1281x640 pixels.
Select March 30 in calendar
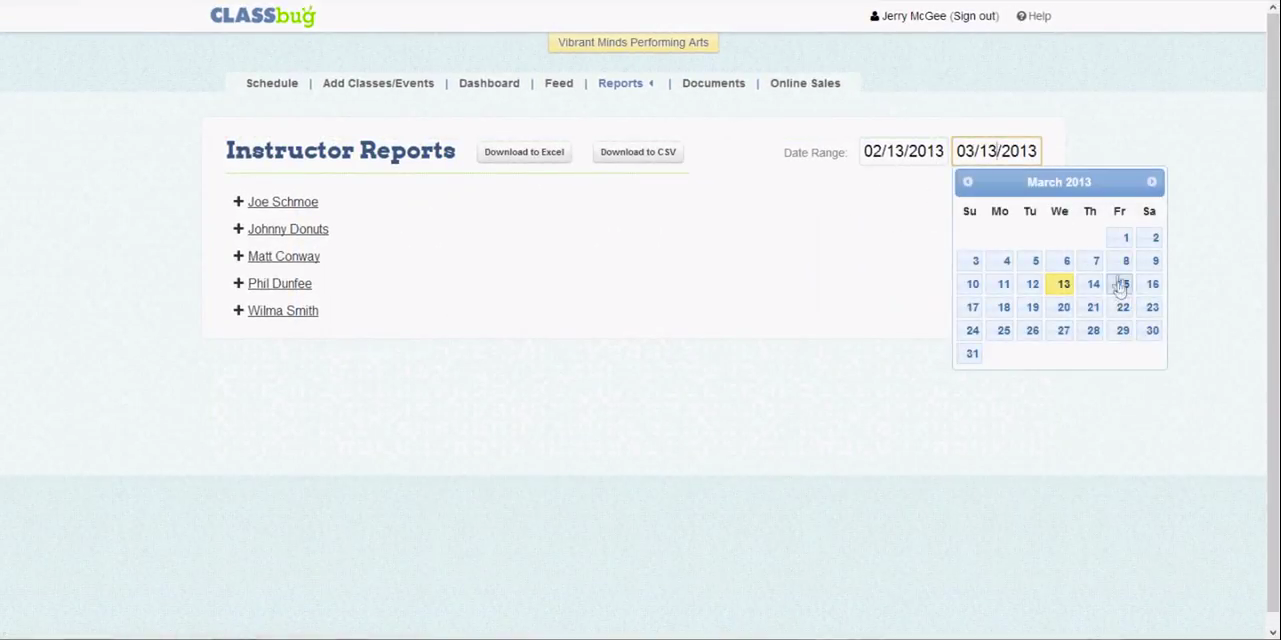(1150, 330)
